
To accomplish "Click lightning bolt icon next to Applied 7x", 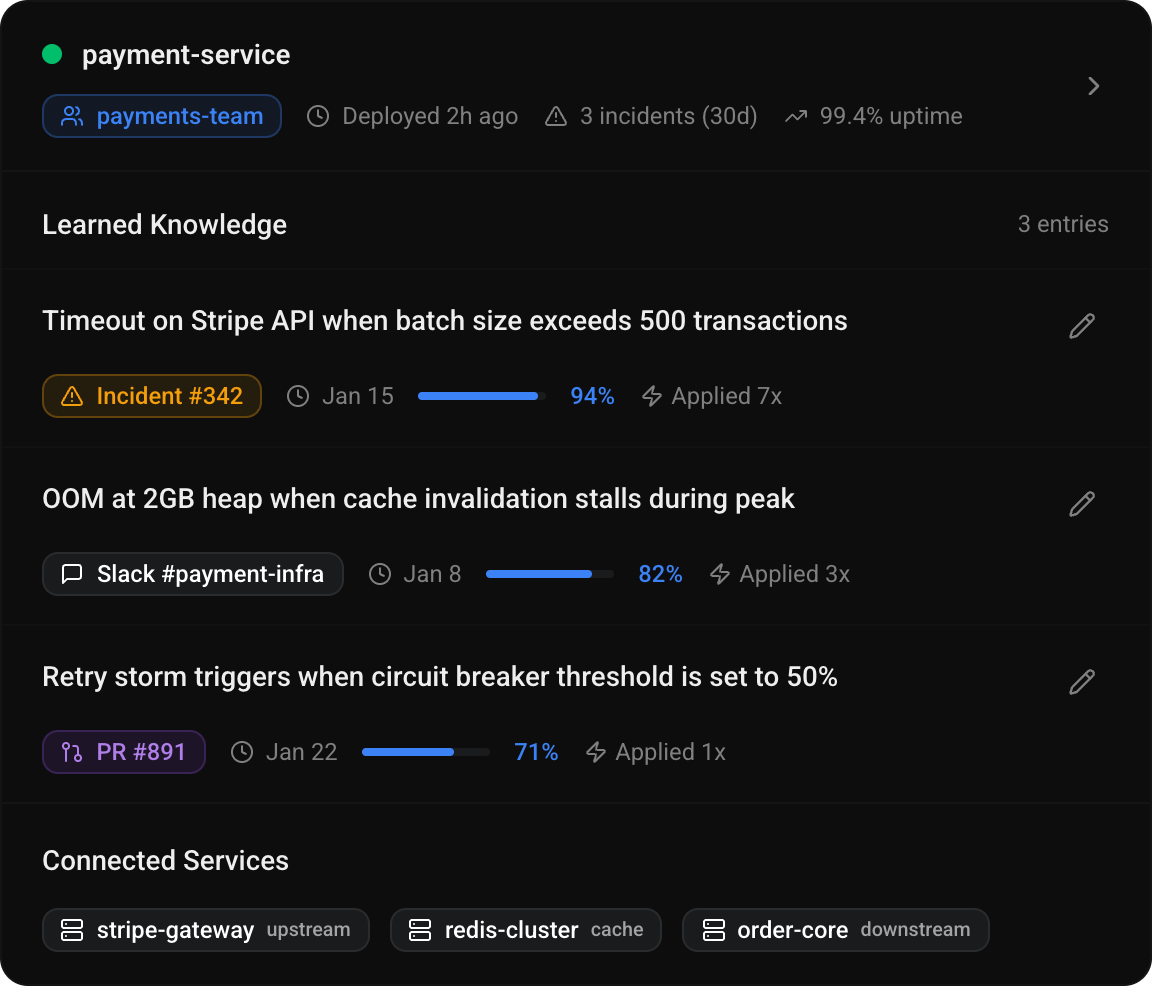I will (652, 397).
